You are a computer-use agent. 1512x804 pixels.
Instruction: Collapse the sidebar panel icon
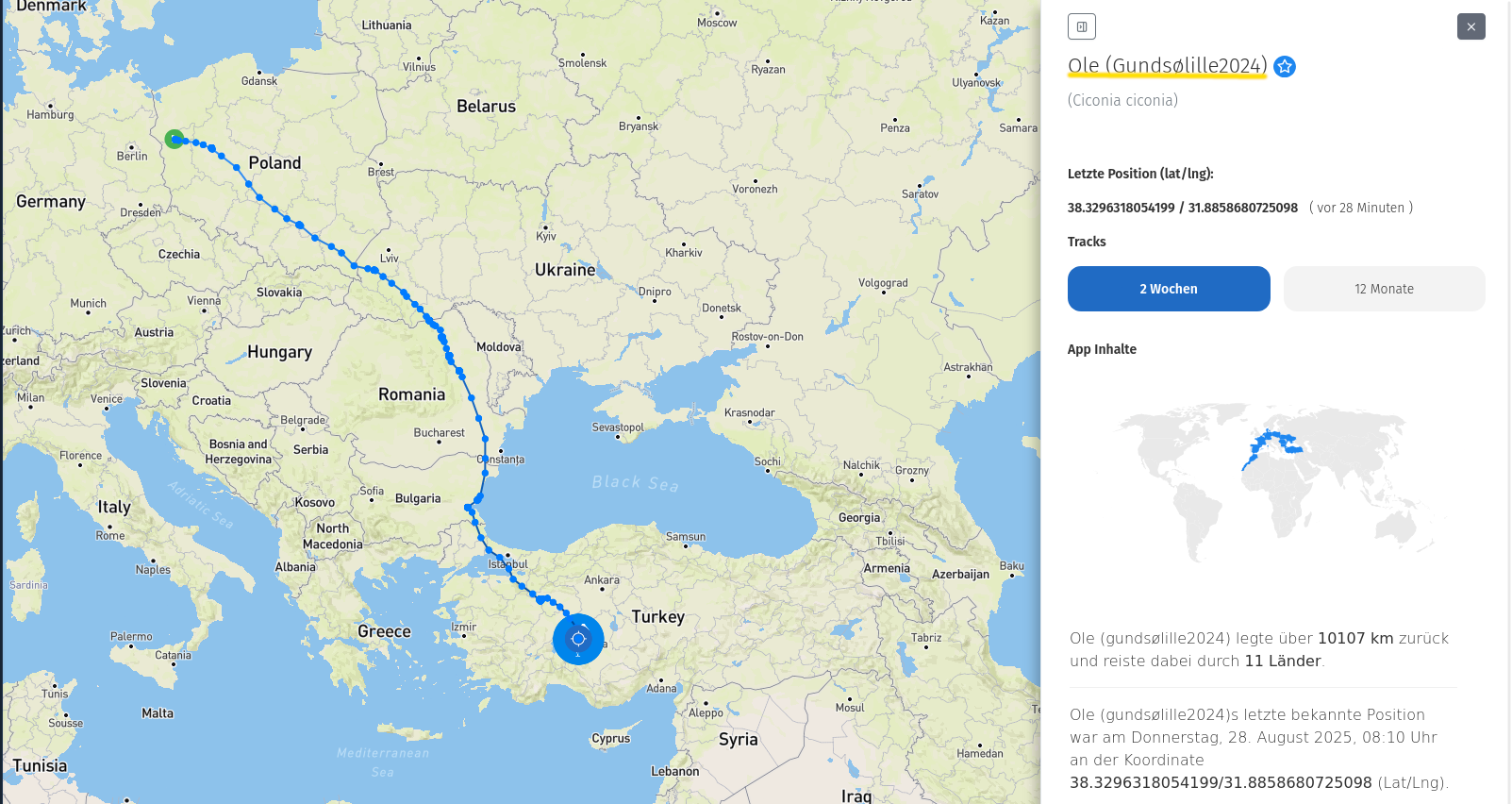pos(1082,26)
